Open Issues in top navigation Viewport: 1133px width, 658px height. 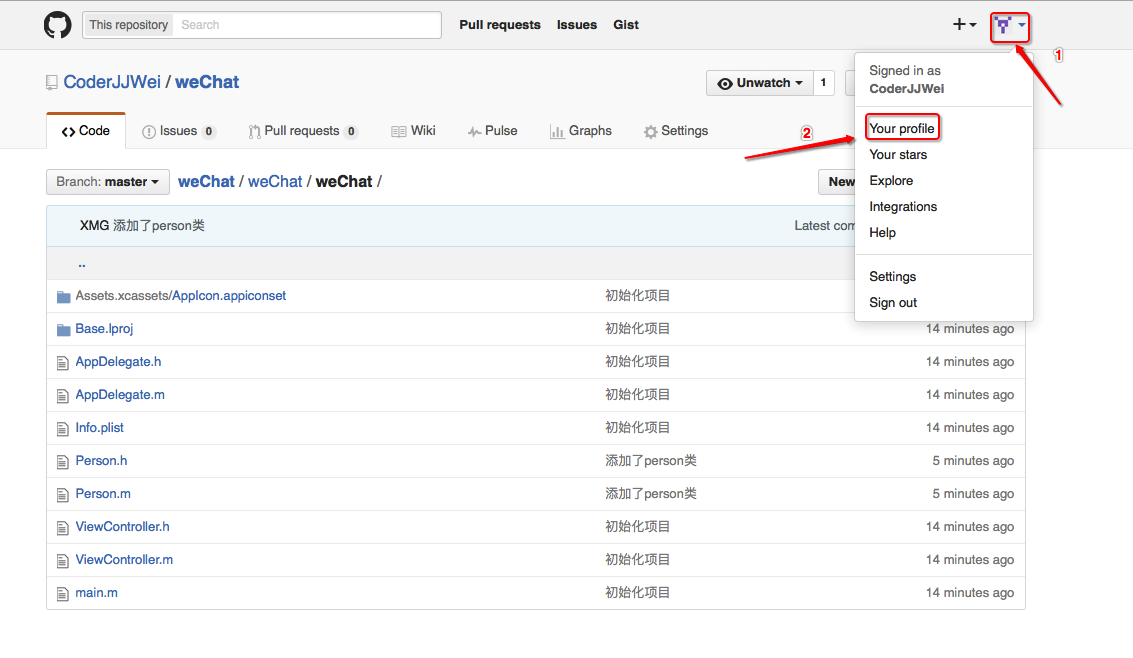point(577,25)
